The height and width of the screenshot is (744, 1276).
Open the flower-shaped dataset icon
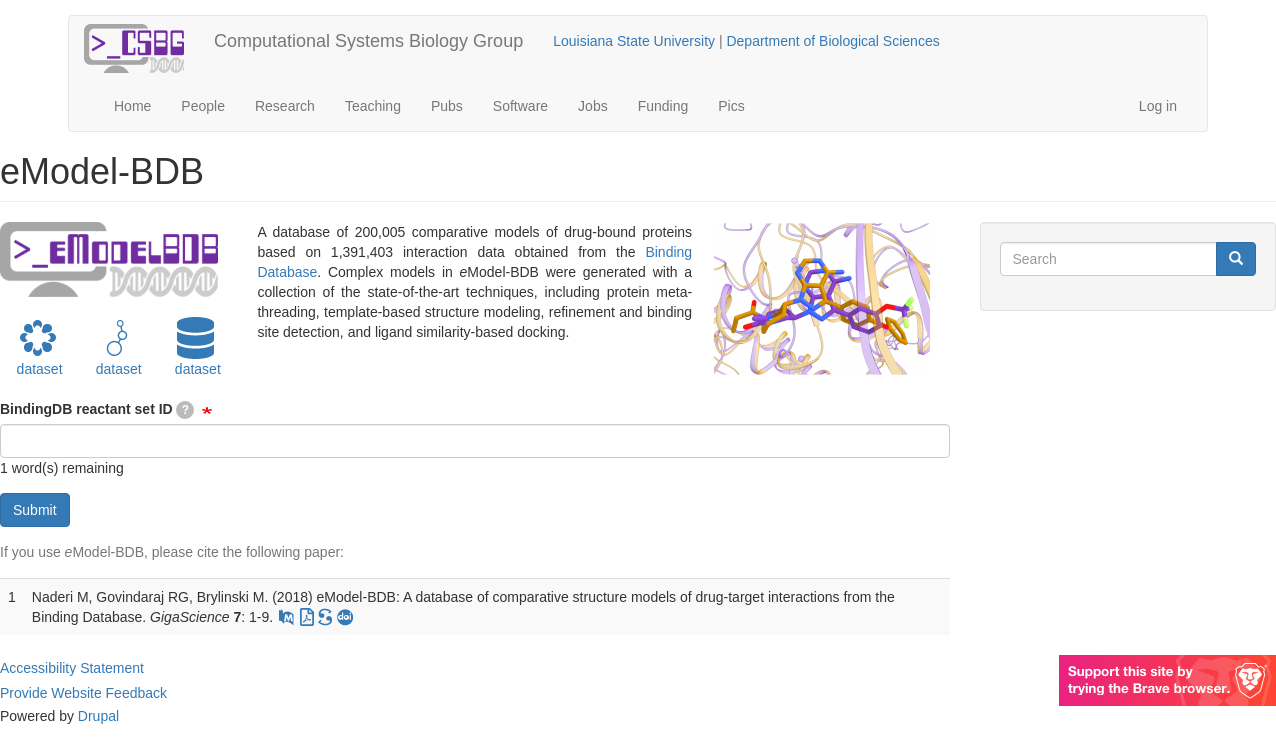click(38, 338)
